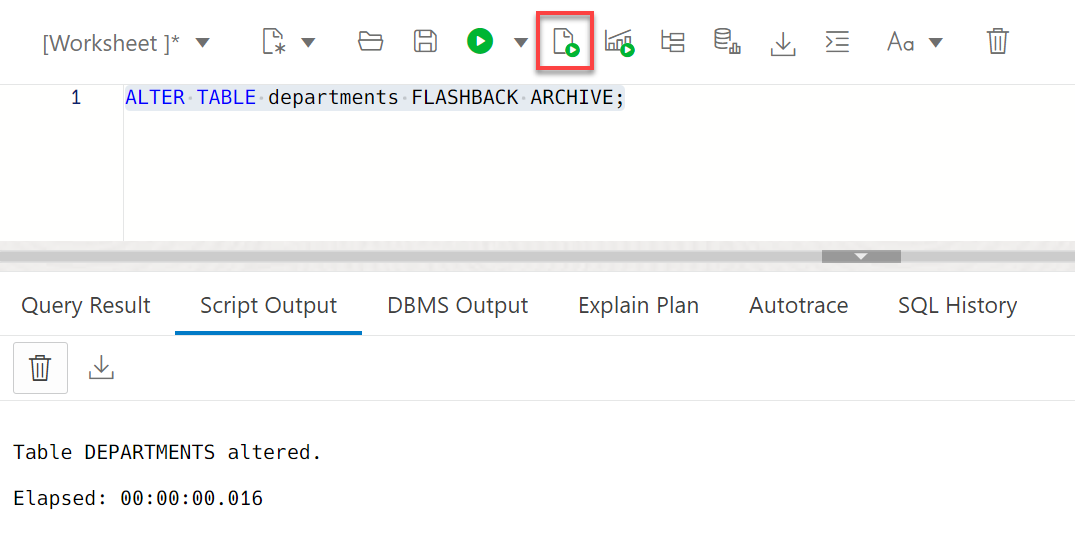Run the statement with the green play button
Image resolution: width=1075 pixels, height=549 pixels.
pos(480,41)
